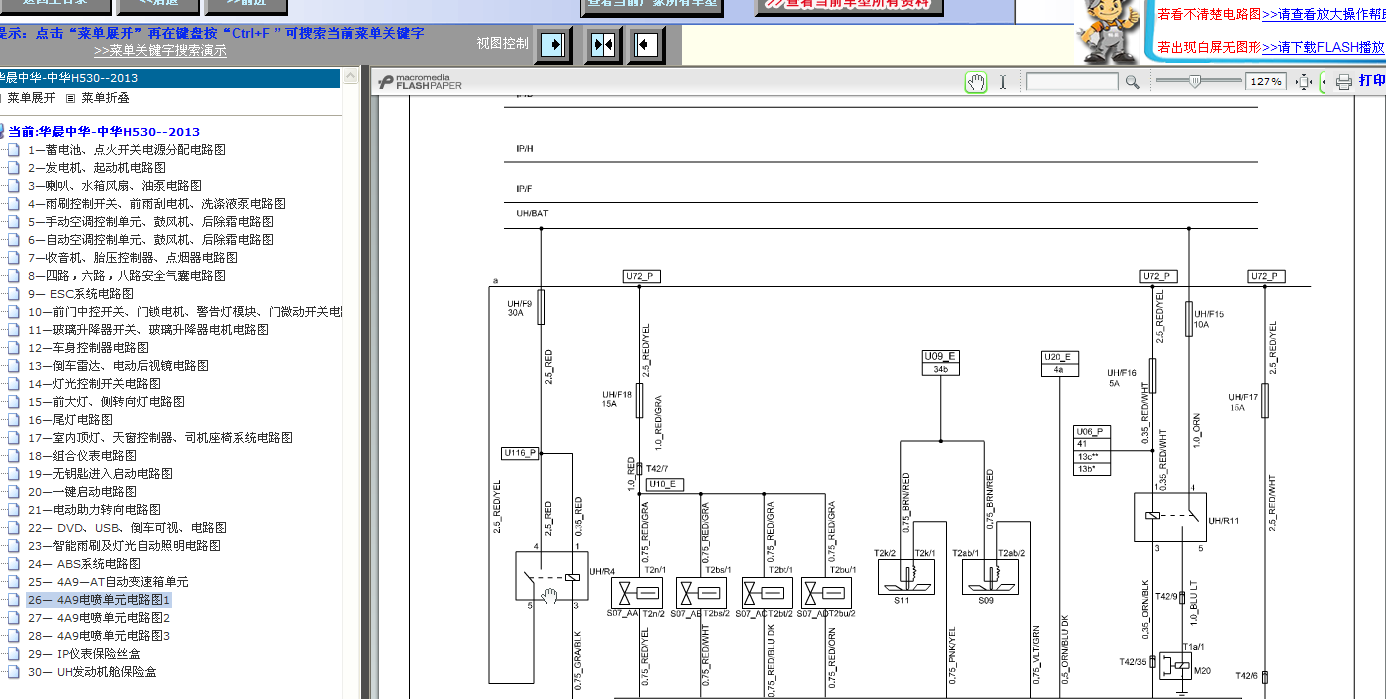Click 请下载FLASH播放 link
The height and width of the screenshot is (699, 1386).
(x=1324, y=47)
